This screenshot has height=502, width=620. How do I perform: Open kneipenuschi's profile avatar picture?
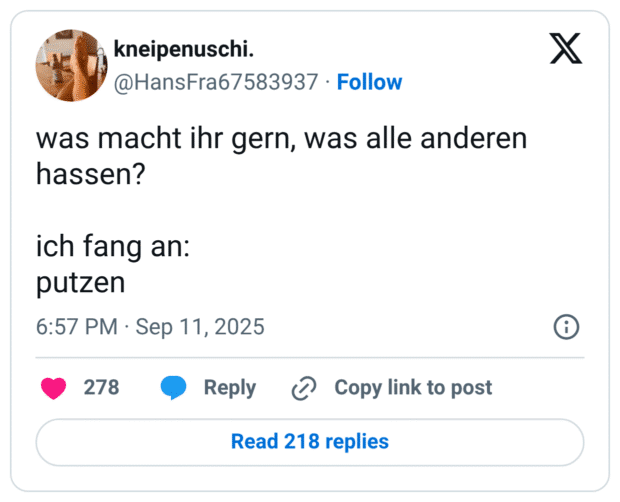(71, 65)
